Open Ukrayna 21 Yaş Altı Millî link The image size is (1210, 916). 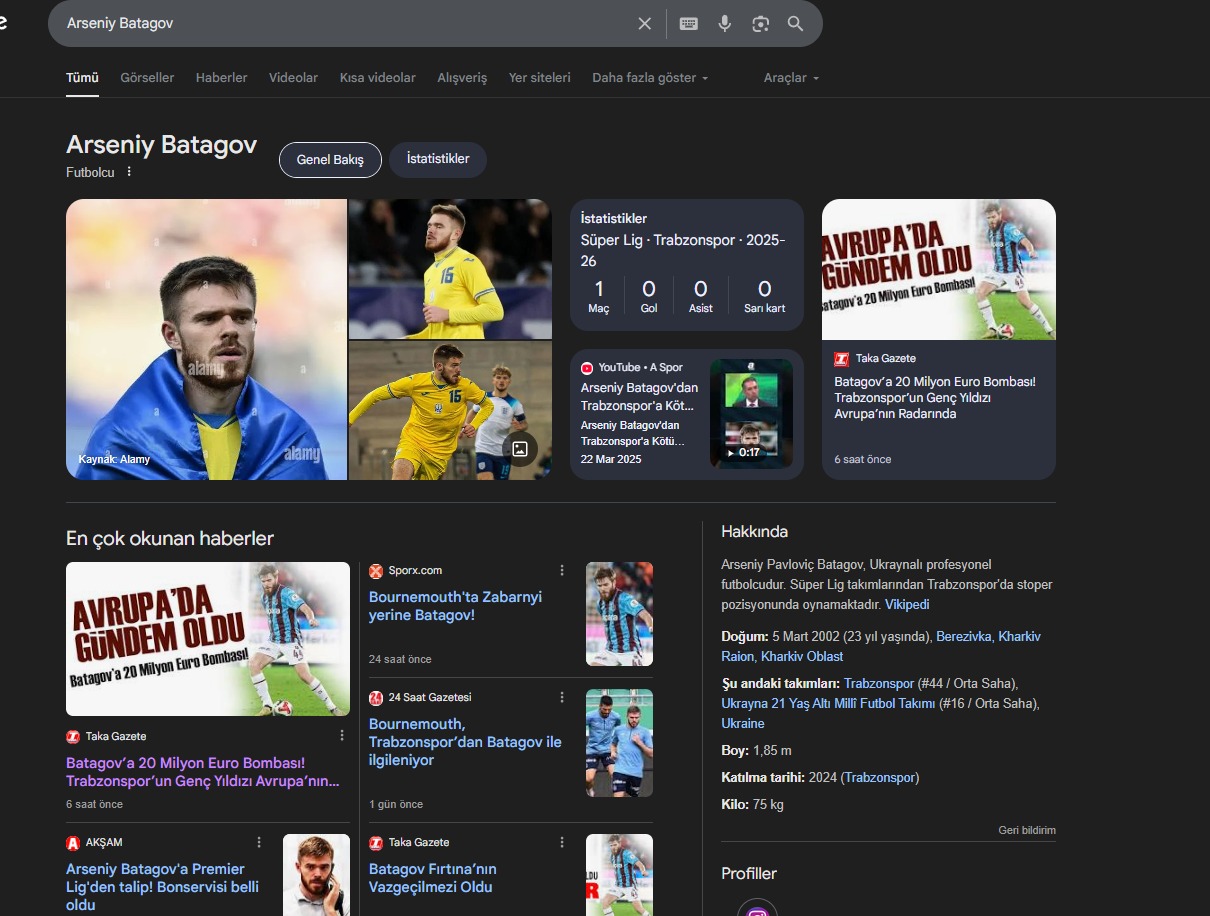tap(828, 703)
